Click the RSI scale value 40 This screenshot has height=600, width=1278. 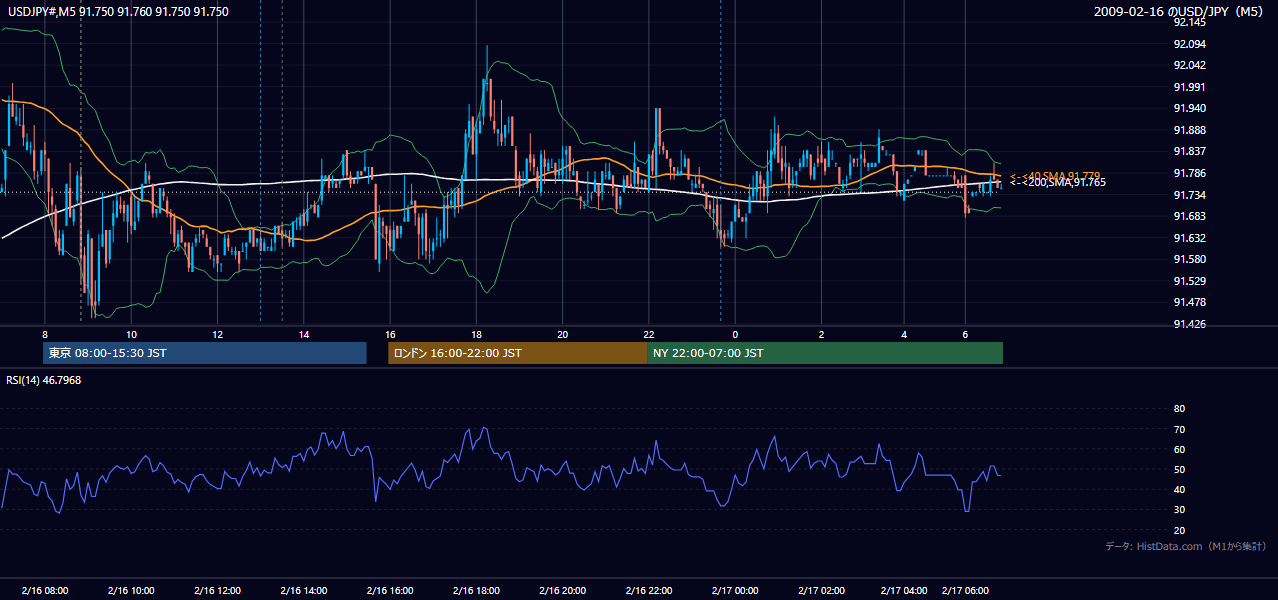coord(1179,489)
